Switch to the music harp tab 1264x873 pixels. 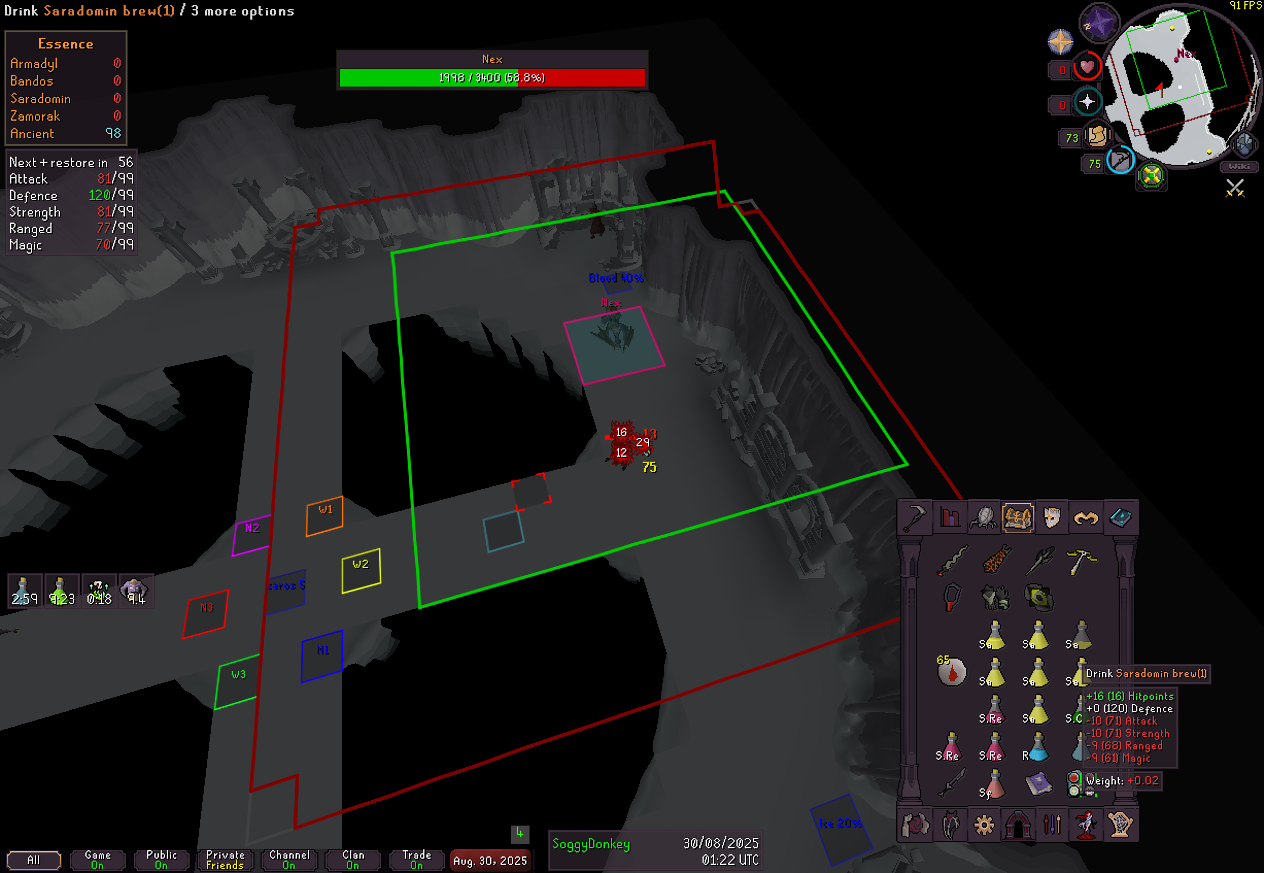[1120, 825]
